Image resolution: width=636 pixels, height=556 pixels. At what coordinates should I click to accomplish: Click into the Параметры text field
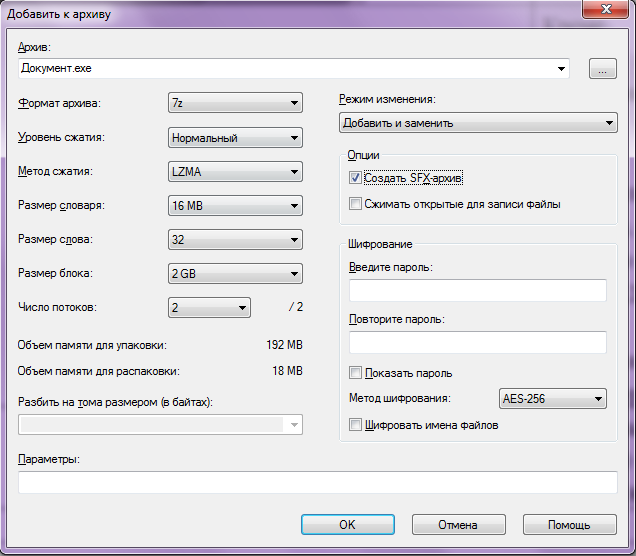click(318, 482)
